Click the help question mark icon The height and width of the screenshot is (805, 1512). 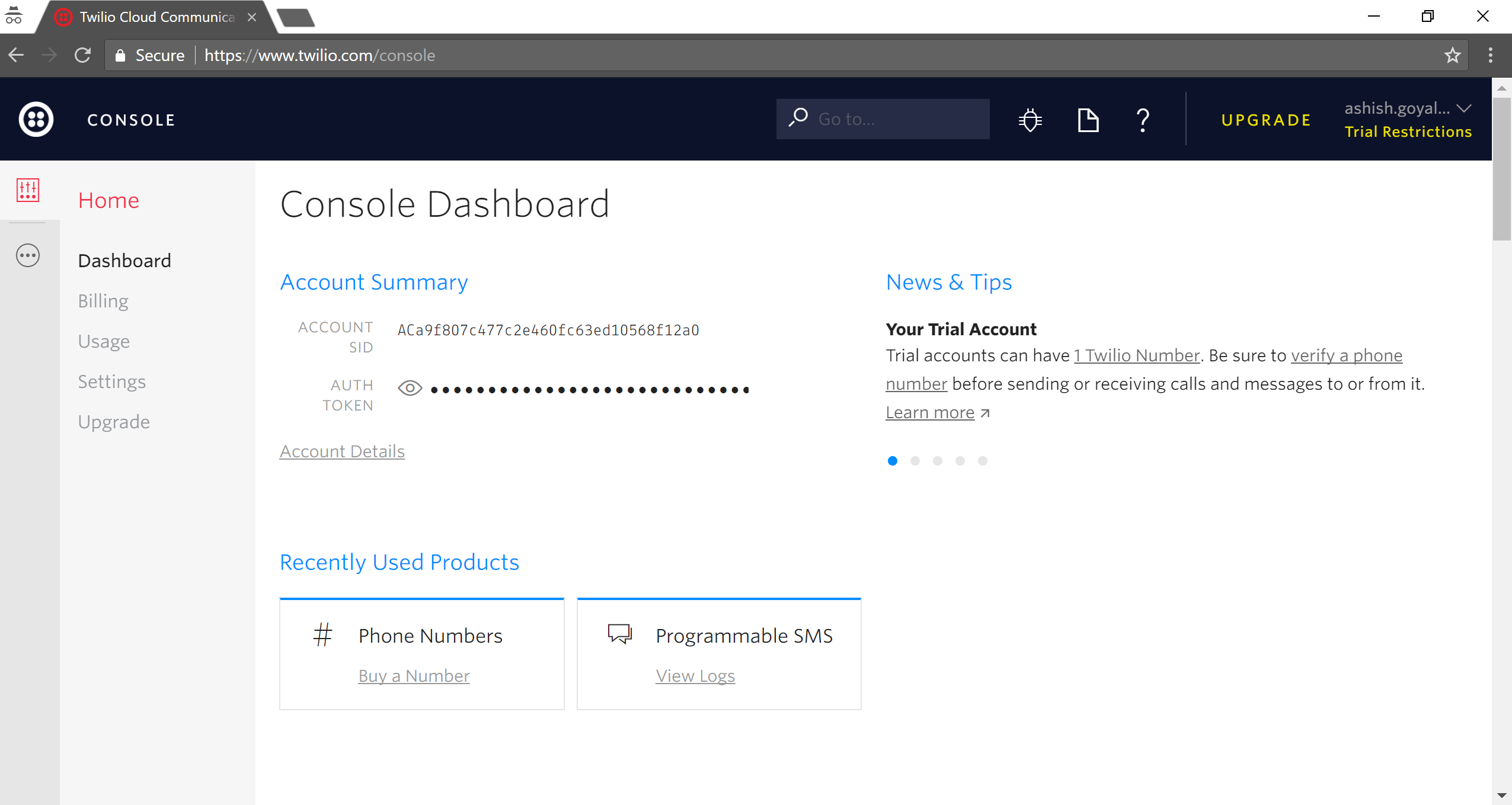[x=1143, y=120]
